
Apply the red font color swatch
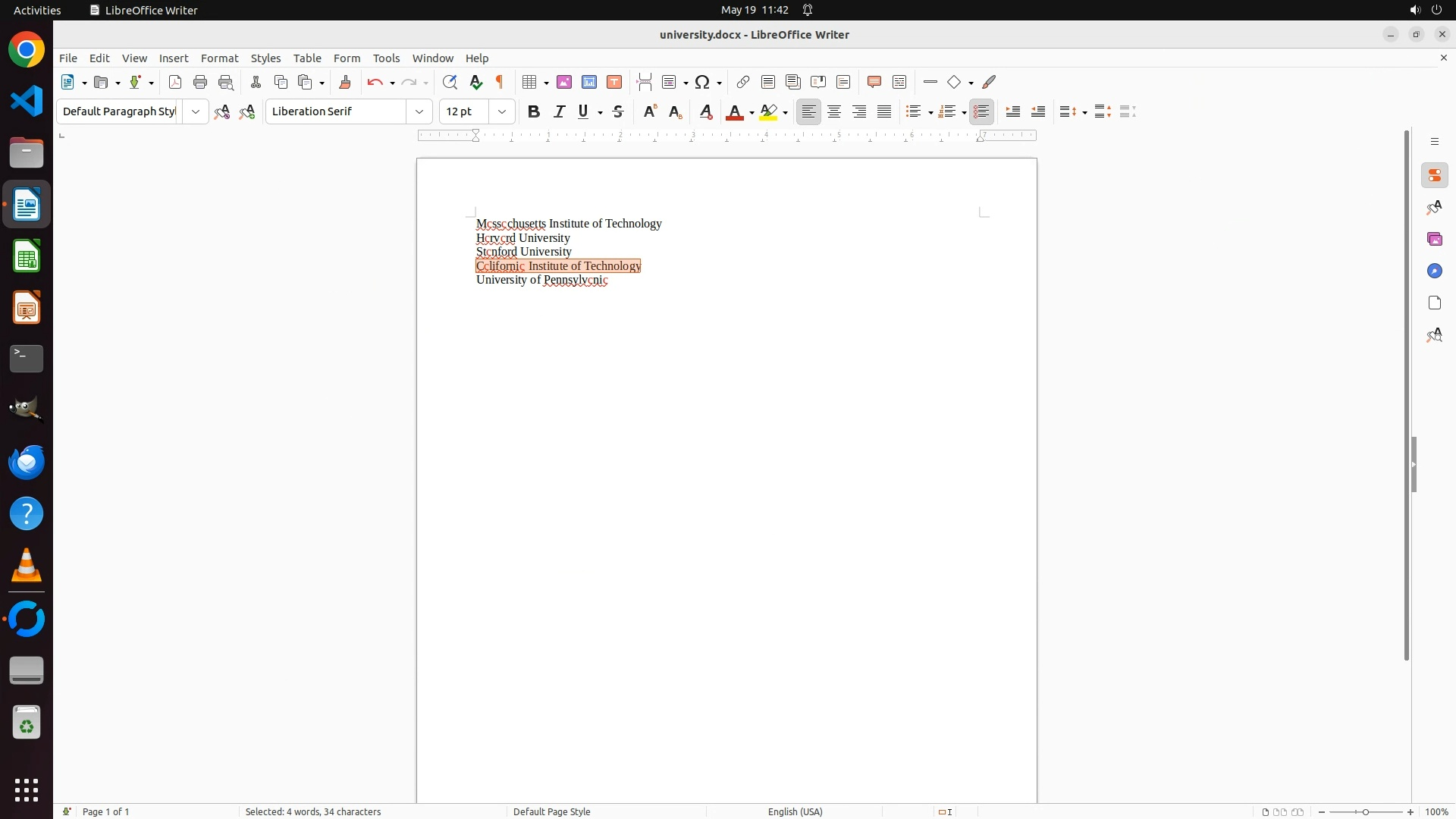(x=734, y=112)
